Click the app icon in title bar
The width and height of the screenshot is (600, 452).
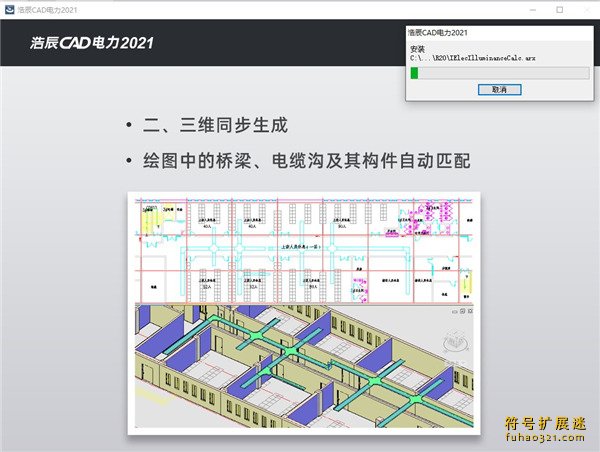point(9,10)
